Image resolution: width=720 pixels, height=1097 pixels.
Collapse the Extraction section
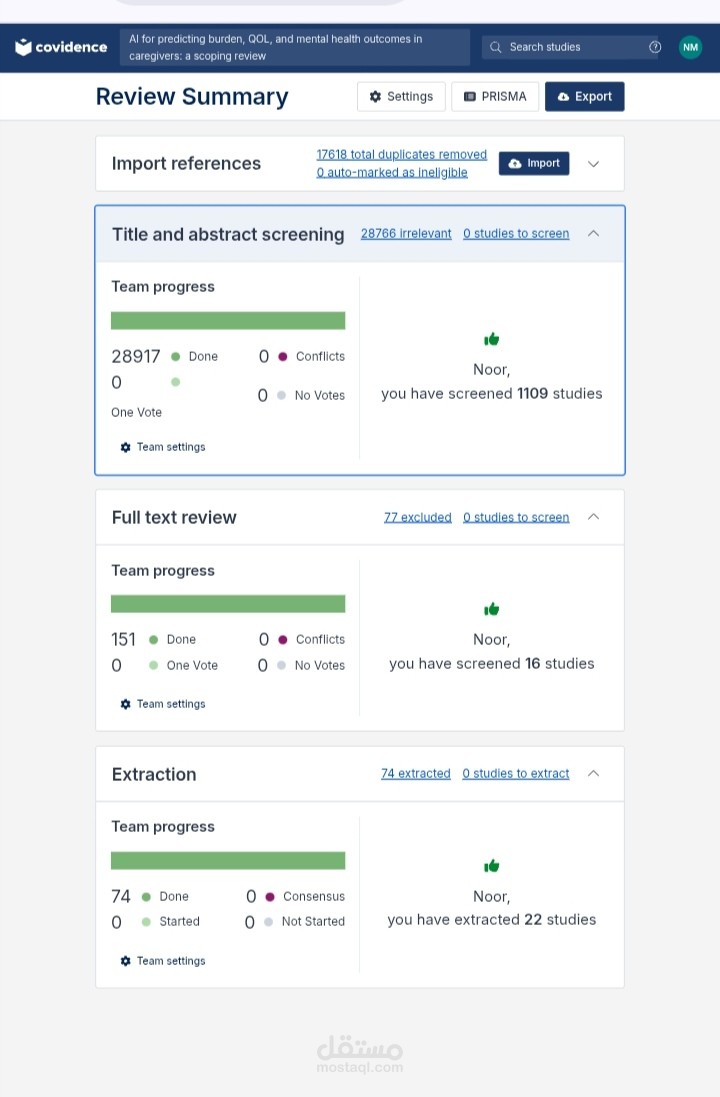tap(593, 773)
